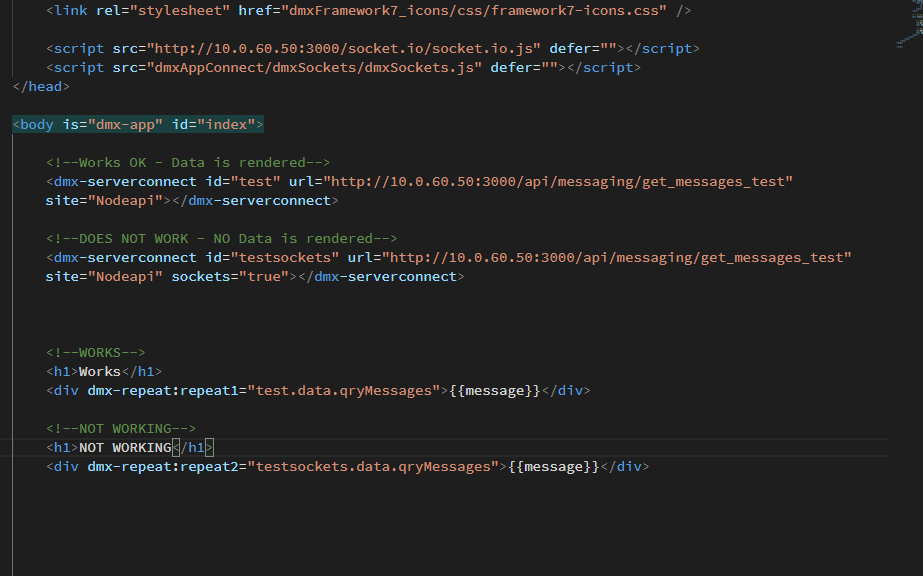The height and width of the screenshot is (576, 923).
Task: Click the highlighted <body> opening tag name
Action: [36, 124]
